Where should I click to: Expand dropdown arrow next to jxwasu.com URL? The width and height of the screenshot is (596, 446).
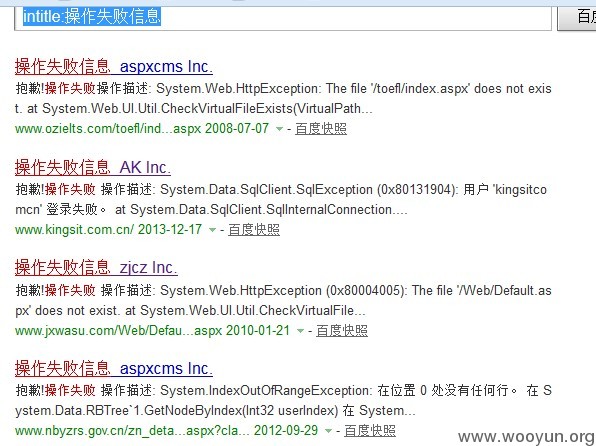[300, 331]
